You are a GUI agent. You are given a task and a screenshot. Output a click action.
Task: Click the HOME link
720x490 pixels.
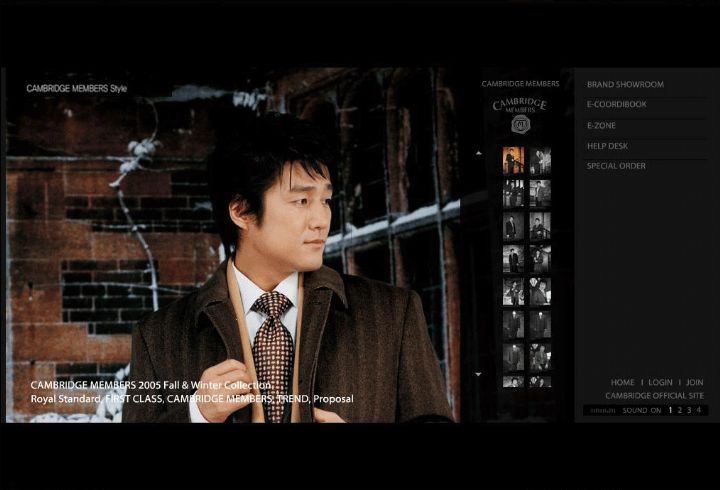click(622, 382)
